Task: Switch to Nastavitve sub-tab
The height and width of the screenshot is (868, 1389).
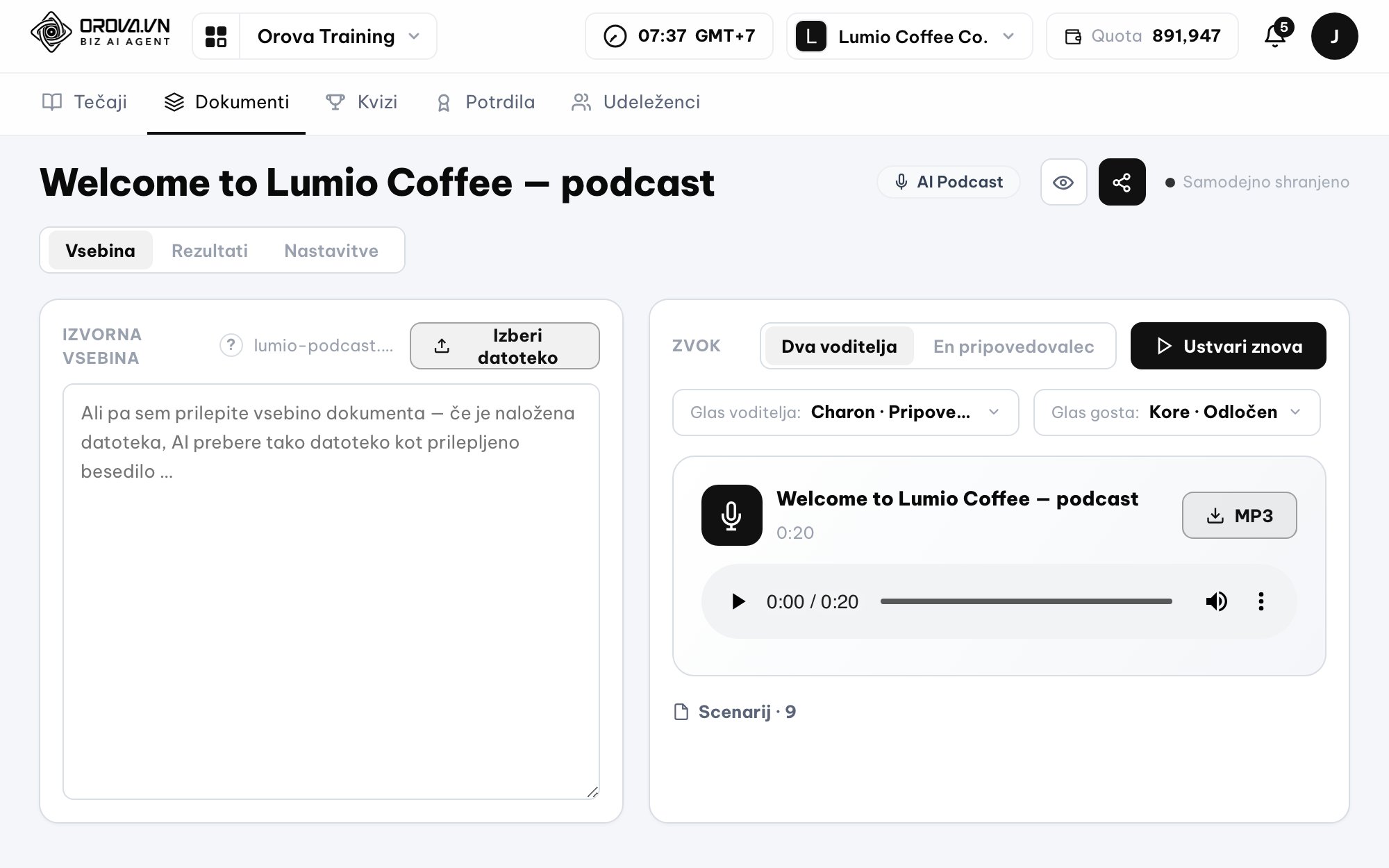Action: pyautogui.click(x=331, y=250)
